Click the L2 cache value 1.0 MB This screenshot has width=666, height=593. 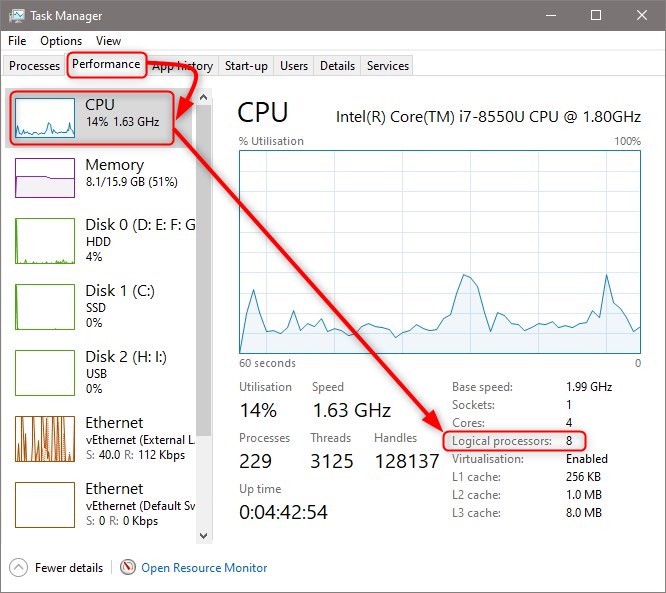[584, 494]
